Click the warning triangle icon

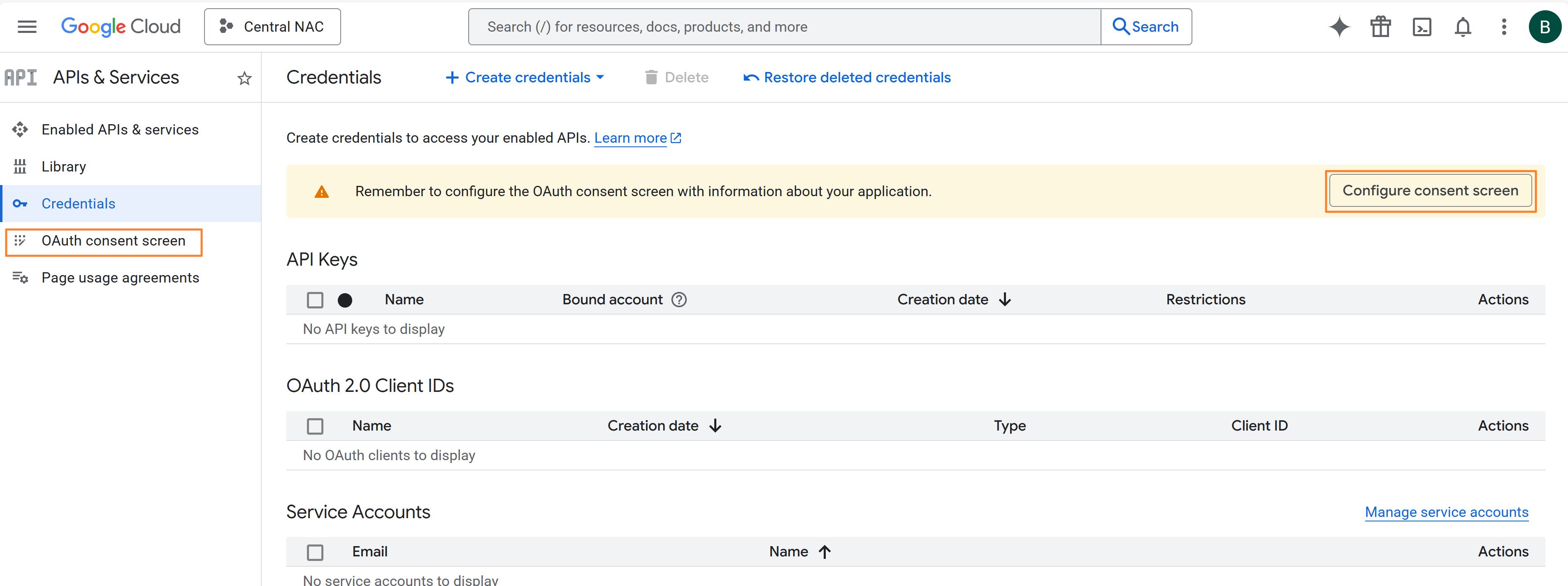point(321,192)
